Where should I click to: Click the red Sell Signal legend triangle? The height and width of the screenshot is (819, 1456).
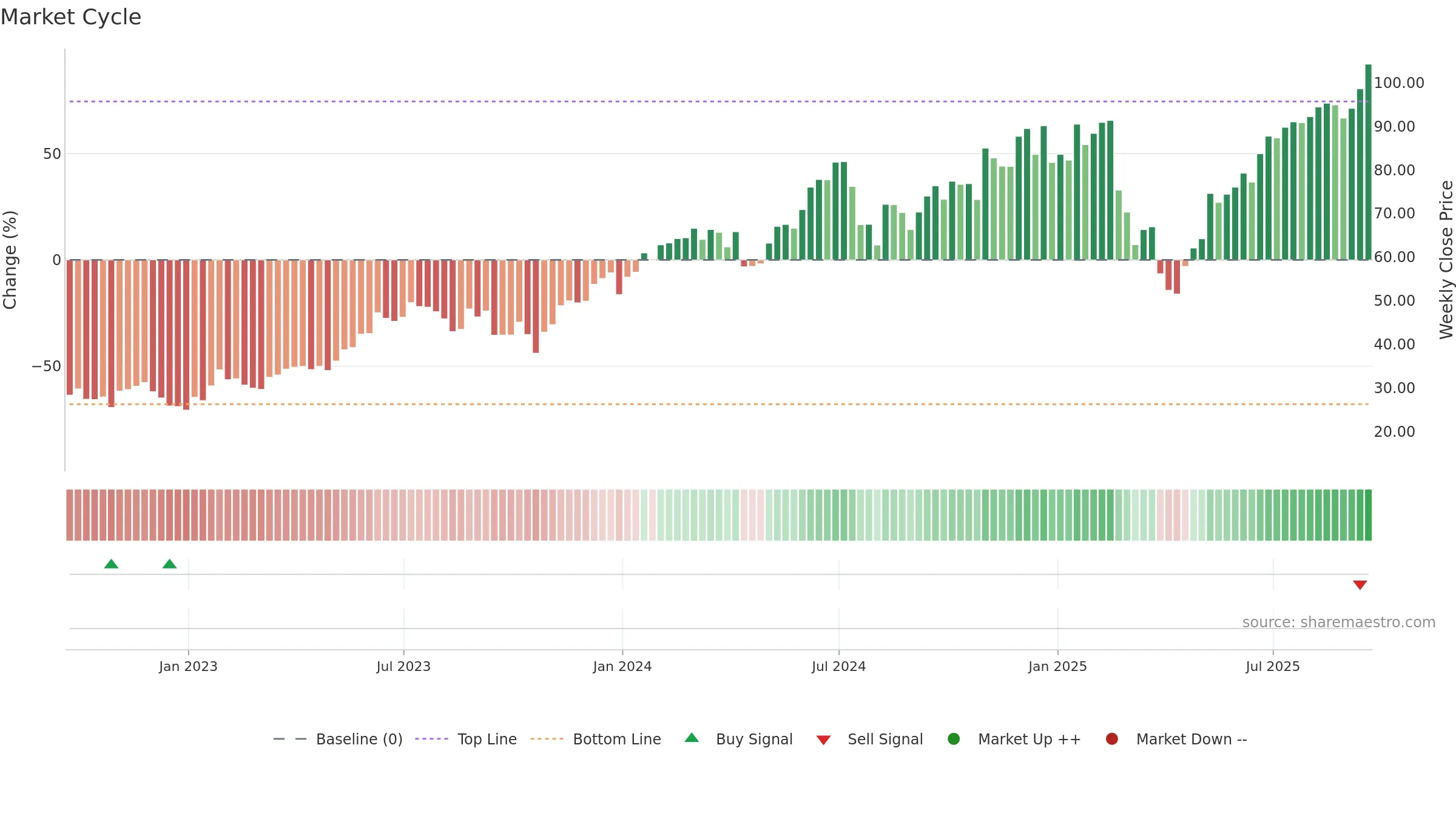[x=823, y=740]
